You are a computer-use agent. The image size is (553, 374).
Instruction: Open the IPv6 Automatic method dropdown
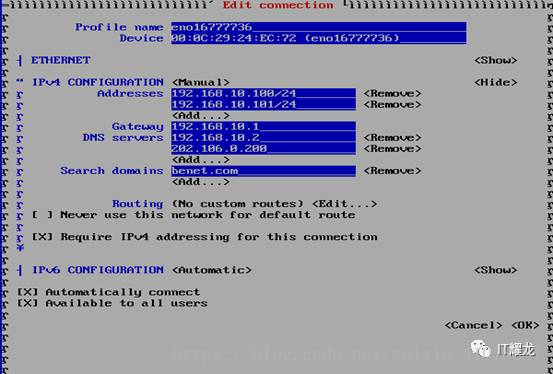pos(212,270)
